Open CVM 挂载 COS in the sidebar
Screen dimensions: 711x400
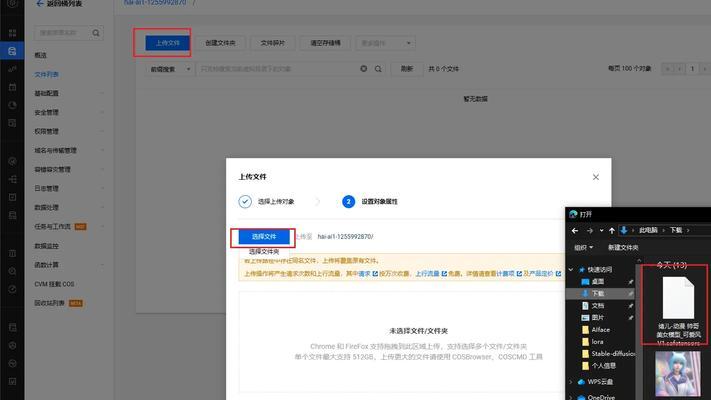click(54, 284)
